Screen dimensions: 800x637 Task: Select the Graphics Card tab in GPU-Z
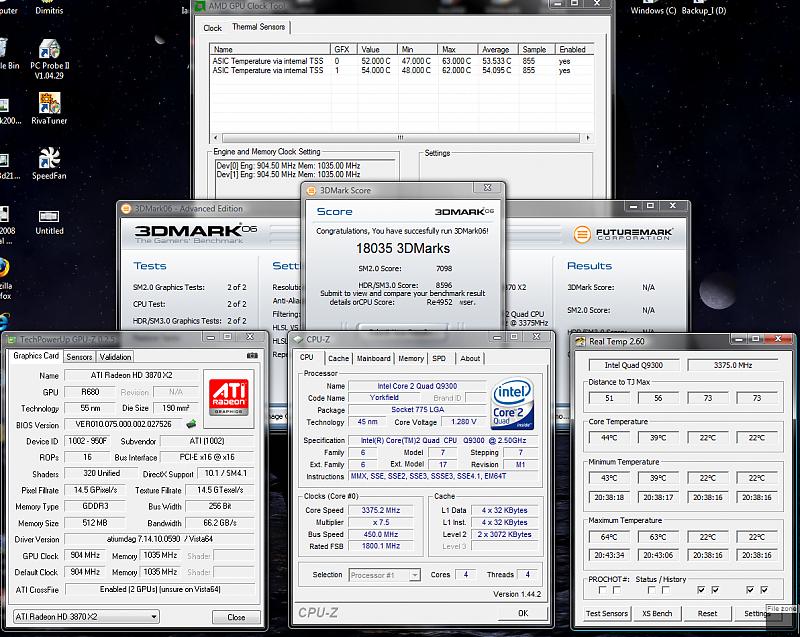click(x=36, y=355)
